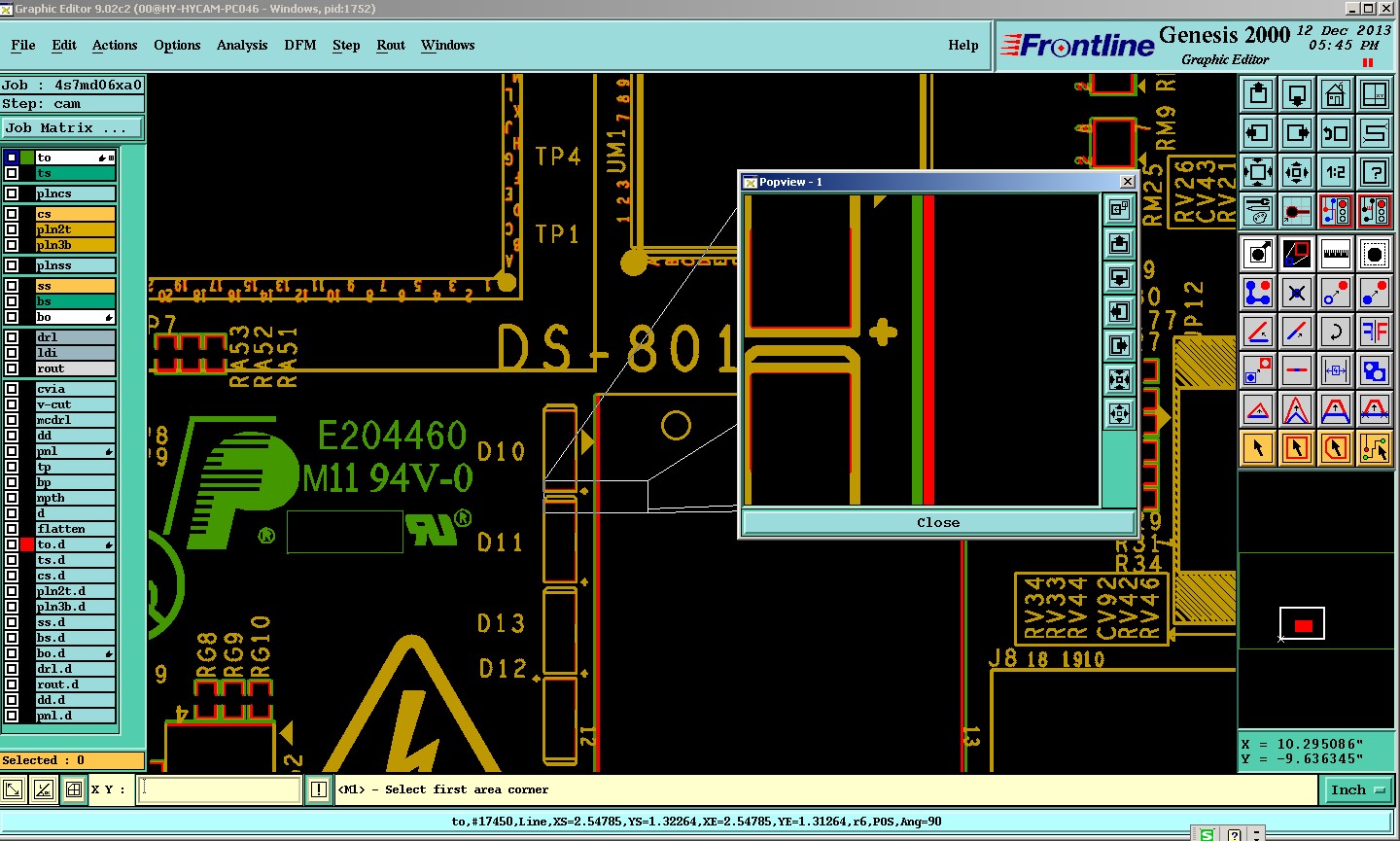1400x841 pixels.
Task: Click the X Y coordinate input field
Action: coord(220,789)
